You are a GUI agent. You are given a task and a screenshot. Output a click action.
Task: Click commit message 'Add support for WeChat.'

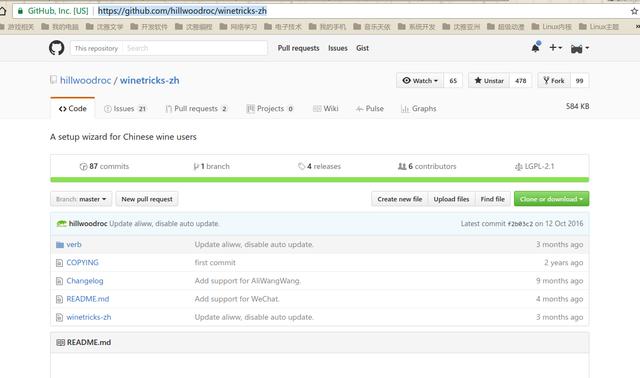[237, 299]
